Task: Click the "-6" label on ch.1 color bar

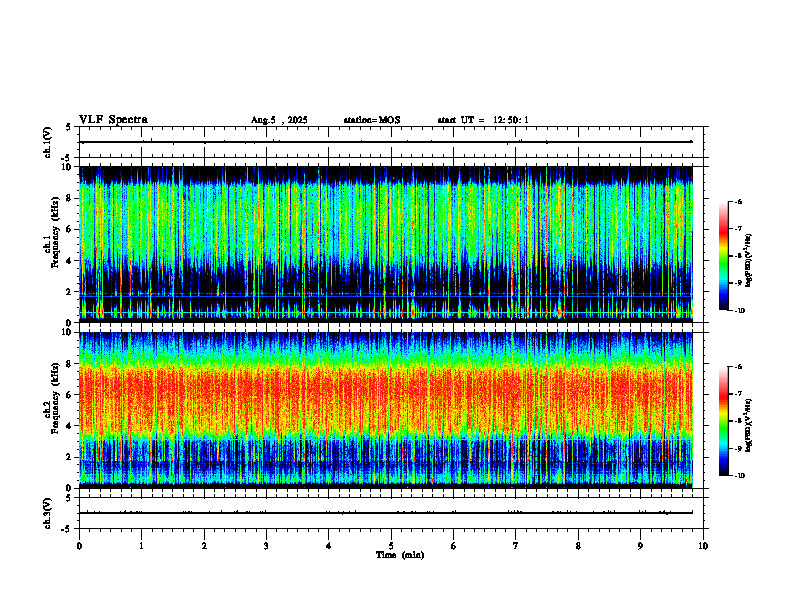Action: click(738, 202)
